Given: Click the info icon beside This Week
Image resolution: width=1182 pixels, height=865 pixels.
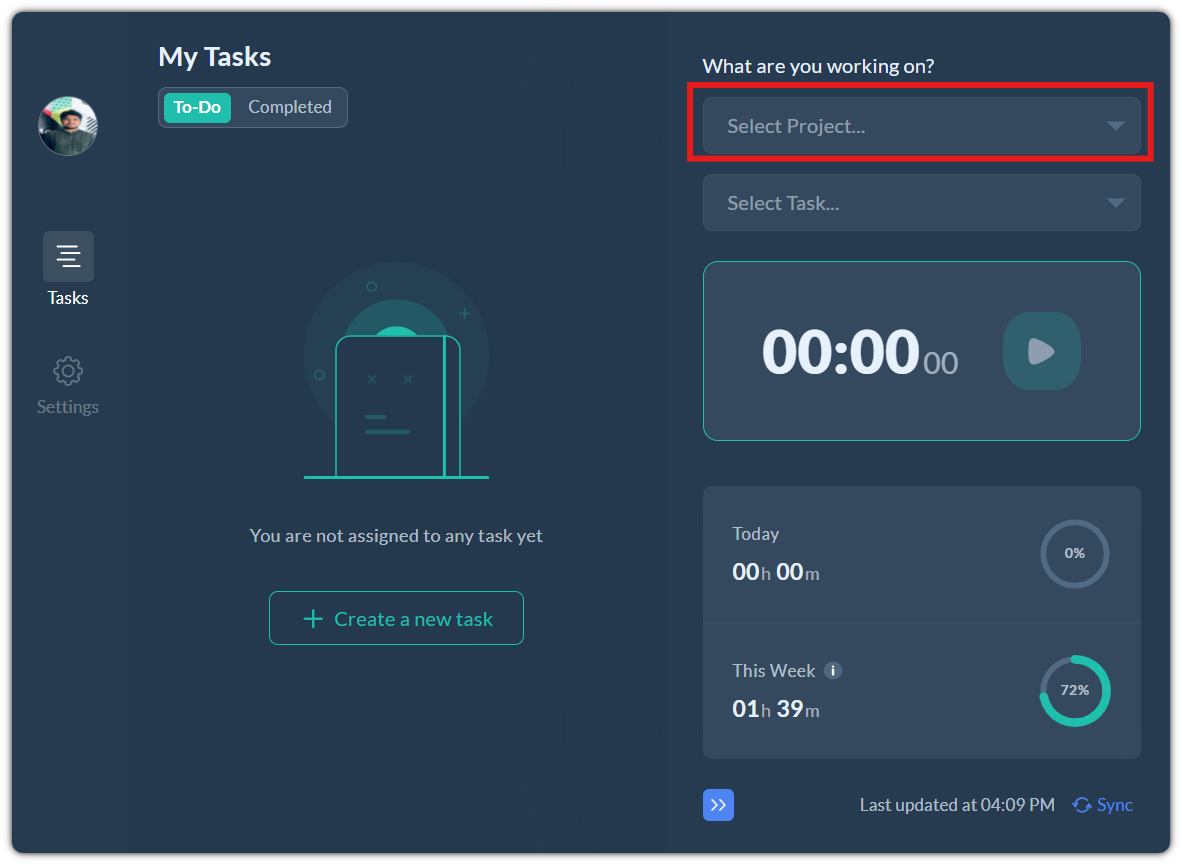Looking at the screenshot, I should pyautogui.click(x=833, y=670).
